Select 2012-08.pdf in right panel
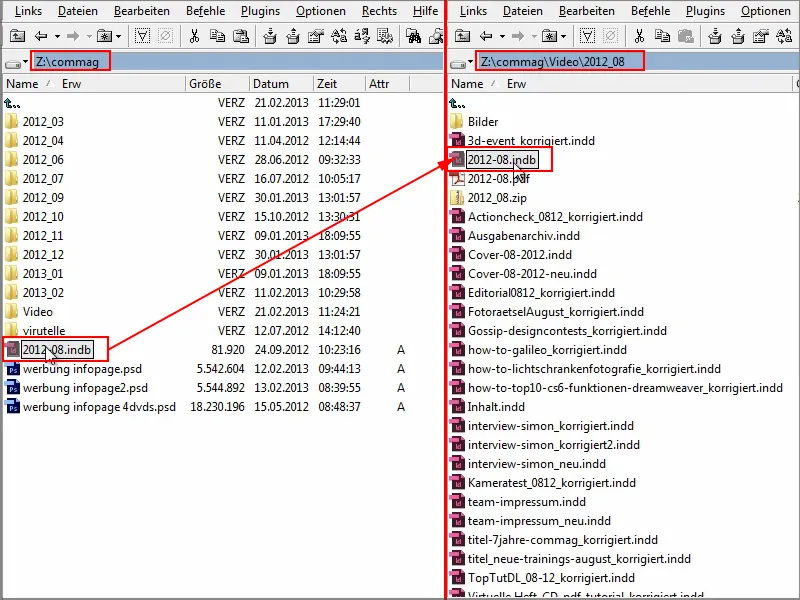This screenshot has height=600, width=800. tap(498, 179)
